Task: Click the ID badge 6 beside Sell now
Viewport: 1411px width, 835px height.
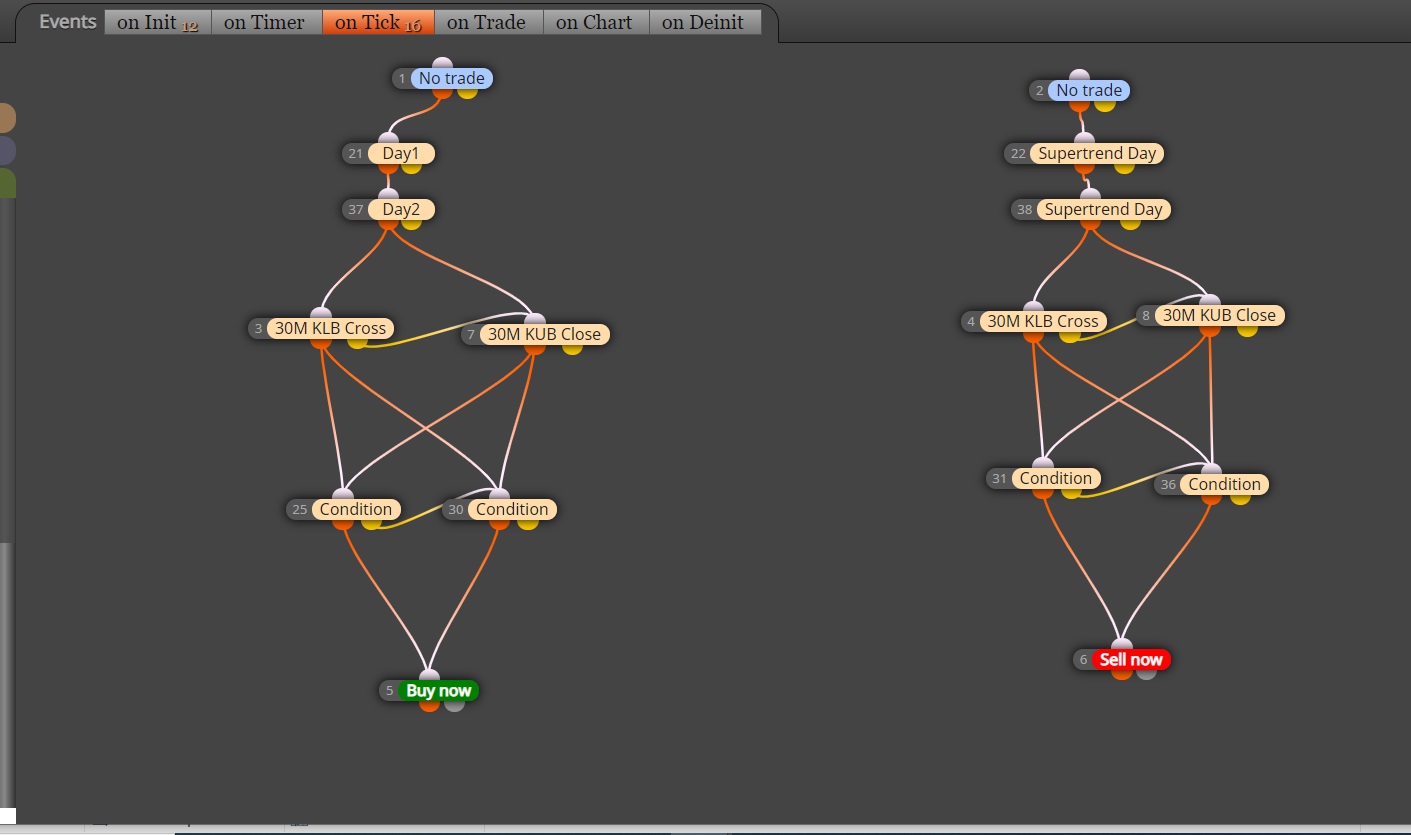Action: coord(1083,660)
